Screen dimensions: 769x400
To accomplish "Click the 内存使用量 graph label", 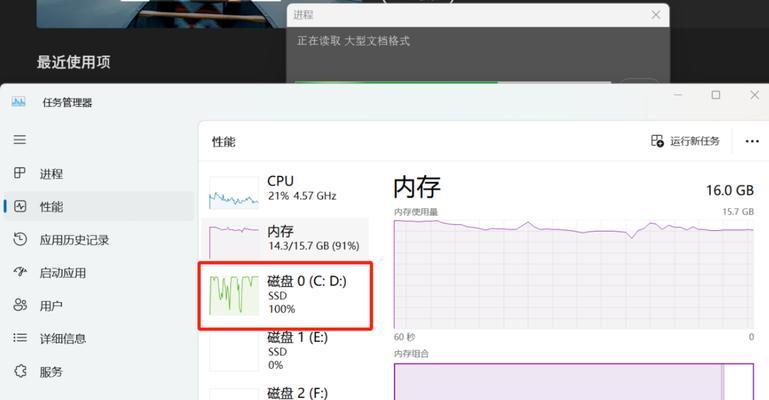I will 416,212.
